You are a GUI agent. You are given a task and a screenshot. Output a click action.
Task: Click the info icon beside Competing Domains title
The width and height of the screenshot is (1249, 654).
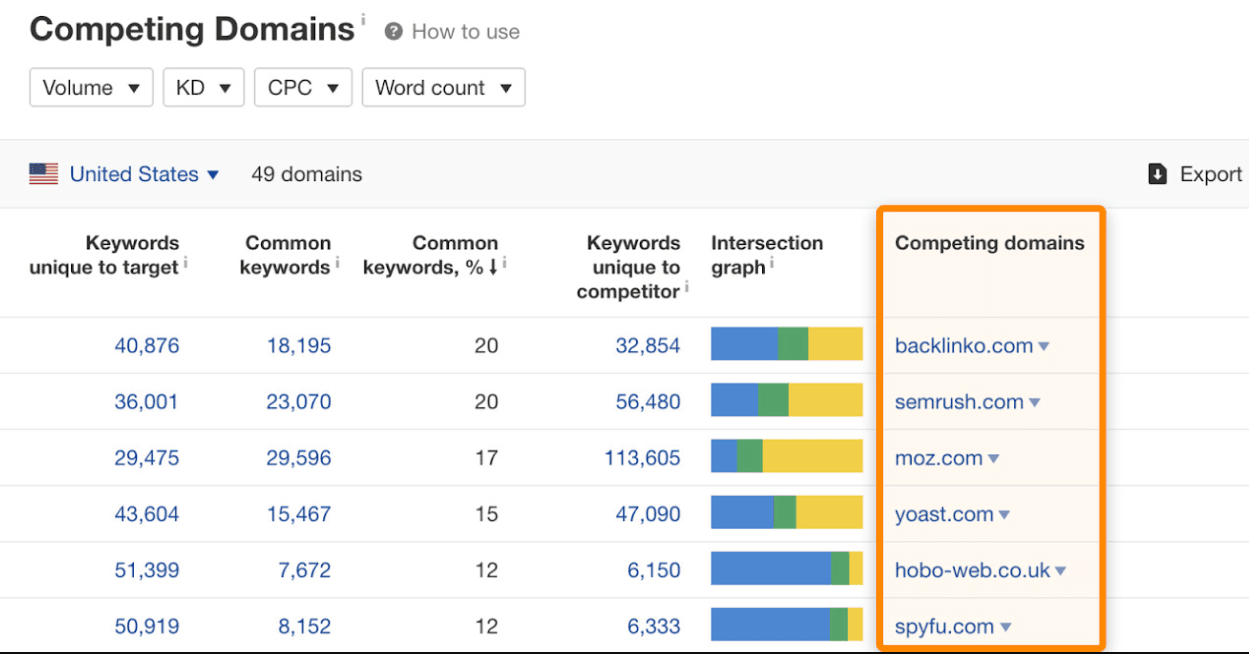(x=363, y=19)
